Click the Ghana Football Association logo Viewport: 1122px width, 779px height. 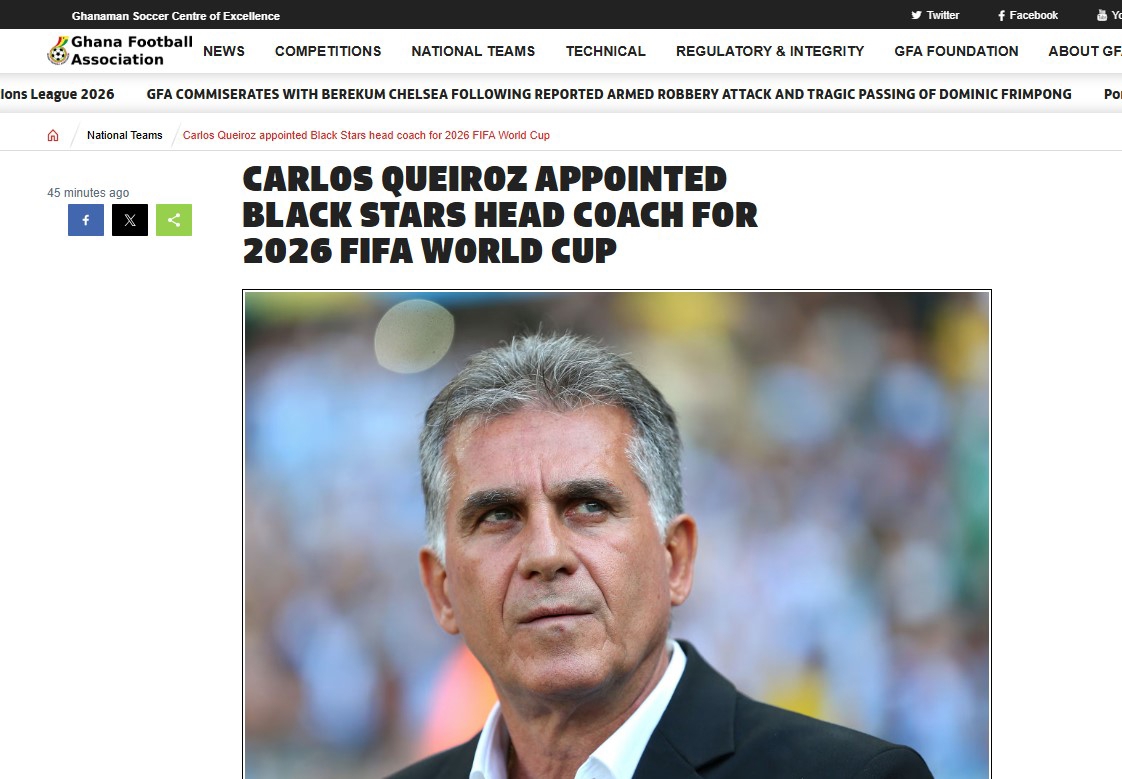click(119, 51)
